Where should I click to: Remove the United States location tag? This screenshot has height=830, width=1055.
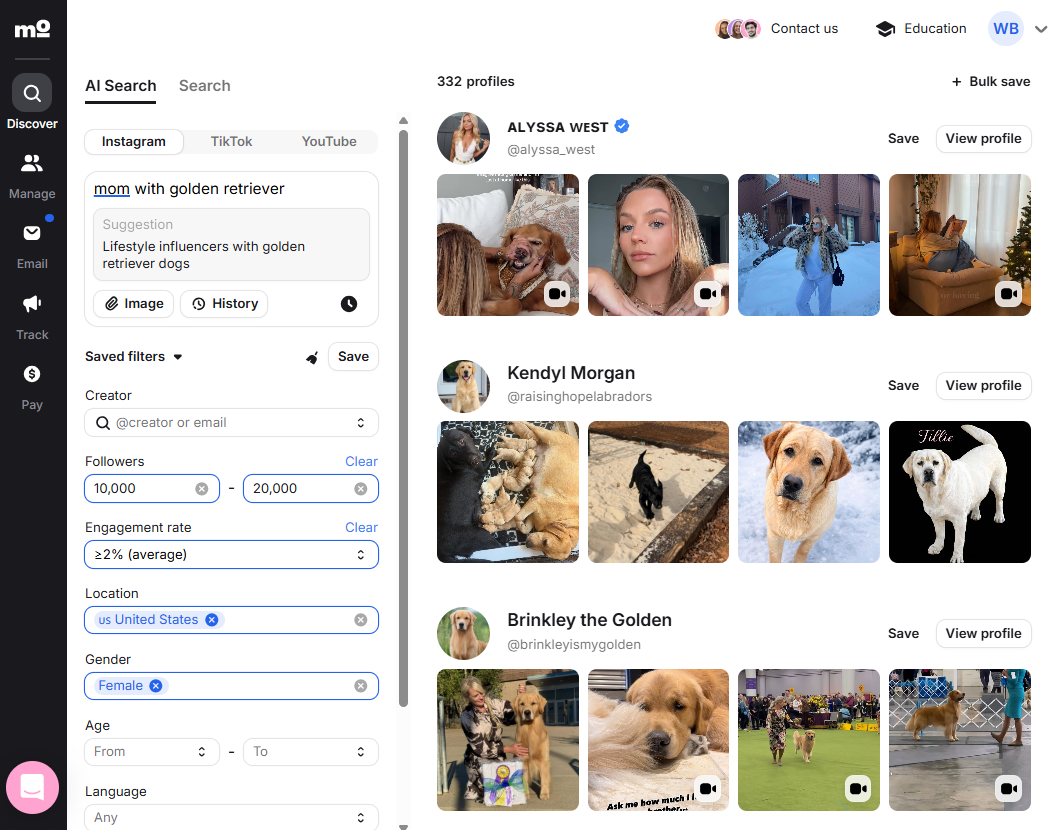tap(212, 620)
